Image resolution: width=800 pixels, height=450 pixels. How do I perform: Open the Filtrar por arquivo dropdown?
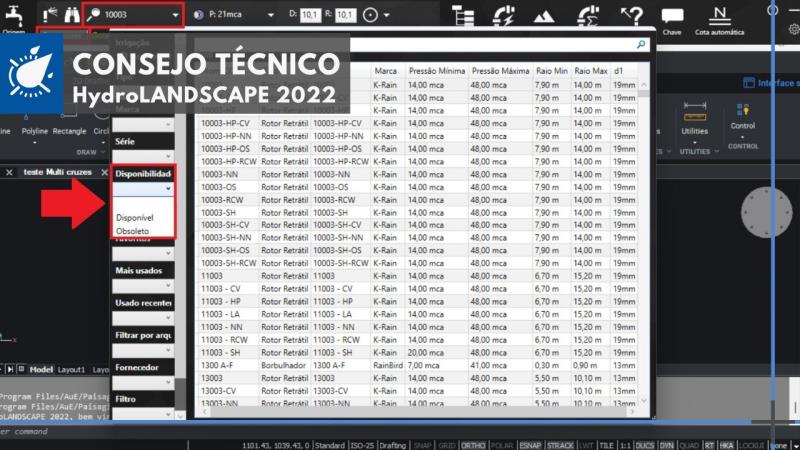(143, 351)
